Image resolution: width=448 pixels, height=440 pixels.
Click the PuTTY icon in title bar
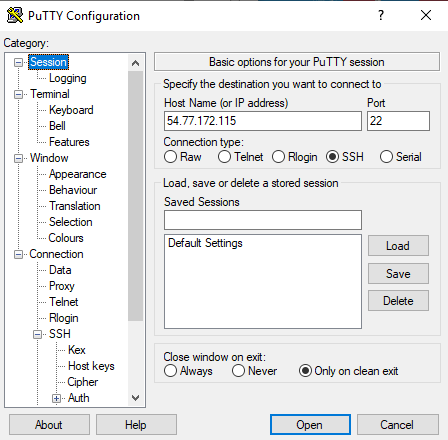(15, 15)
